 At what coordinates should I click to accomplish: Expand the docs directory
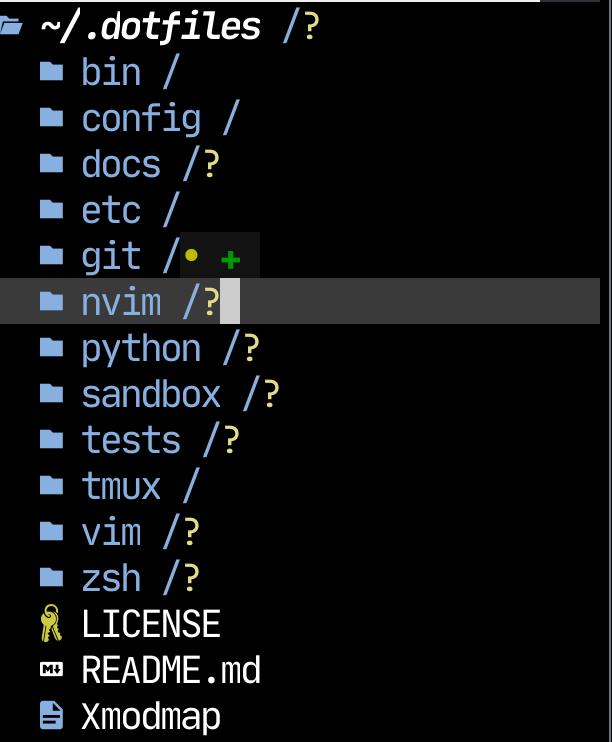pyautogui.click(x=121, y=164)
